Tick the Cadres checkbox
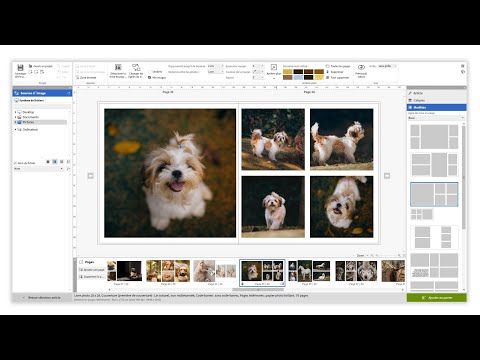The image size is (480, 360). [150, 72]
